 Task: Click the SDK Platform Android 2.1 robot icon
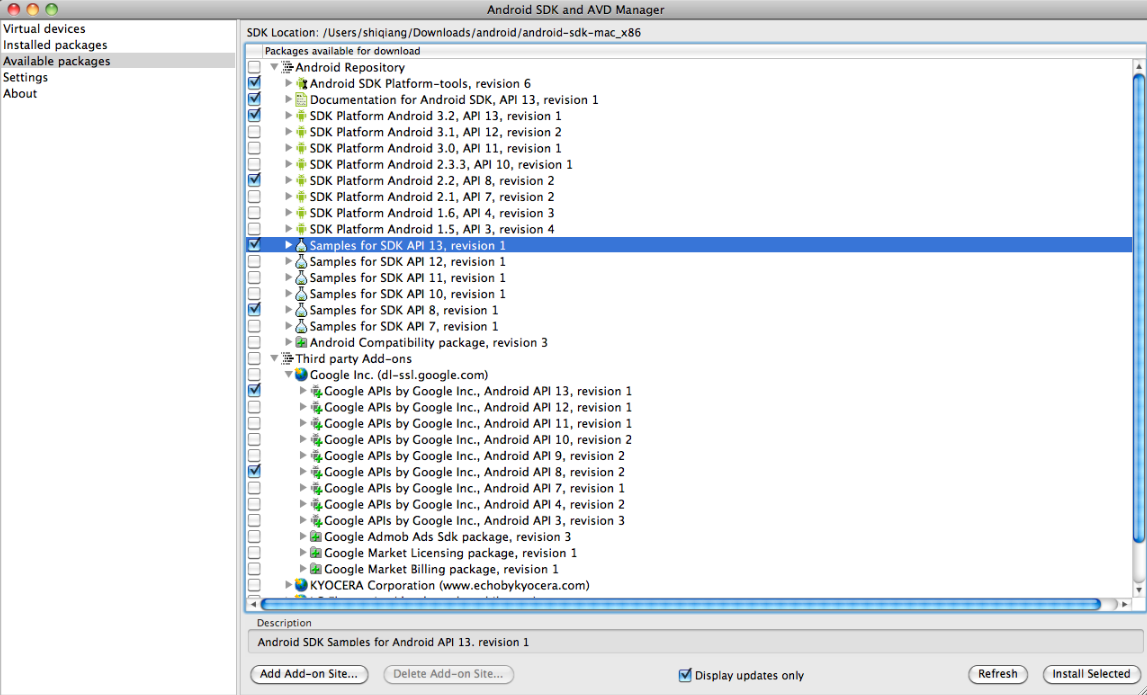click(x=301, y=197)
